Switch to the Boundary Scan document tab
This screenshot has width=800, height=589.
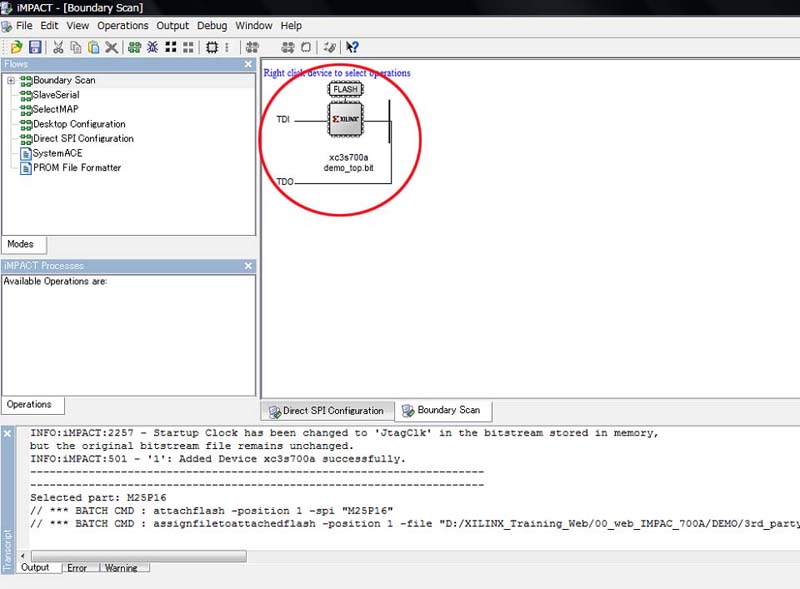(443, 410)
